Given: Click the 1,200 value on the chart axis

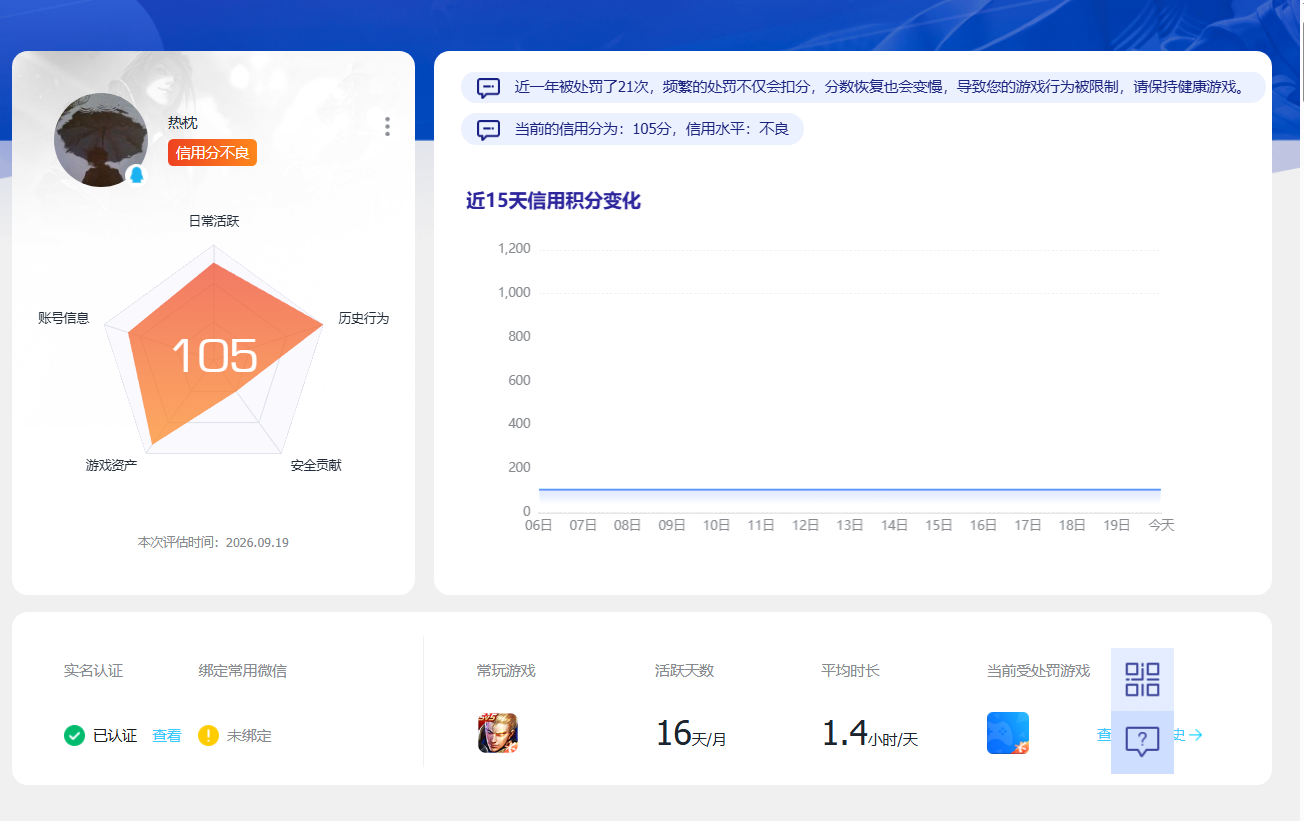Looking at the screenshot, I should tap(514, 249).
